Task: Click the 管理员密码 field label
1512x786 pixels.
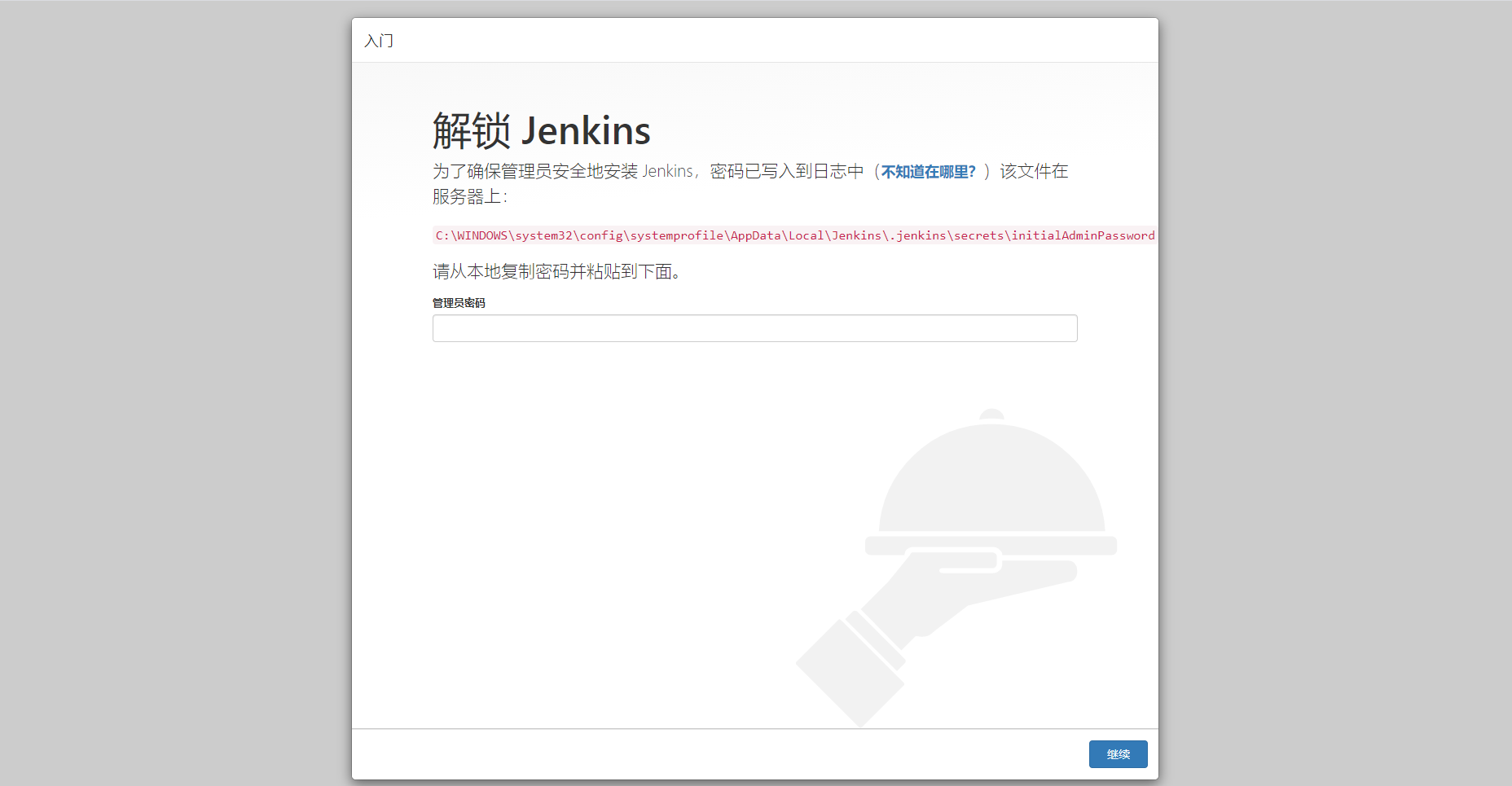Action: (x=459, y=303)
